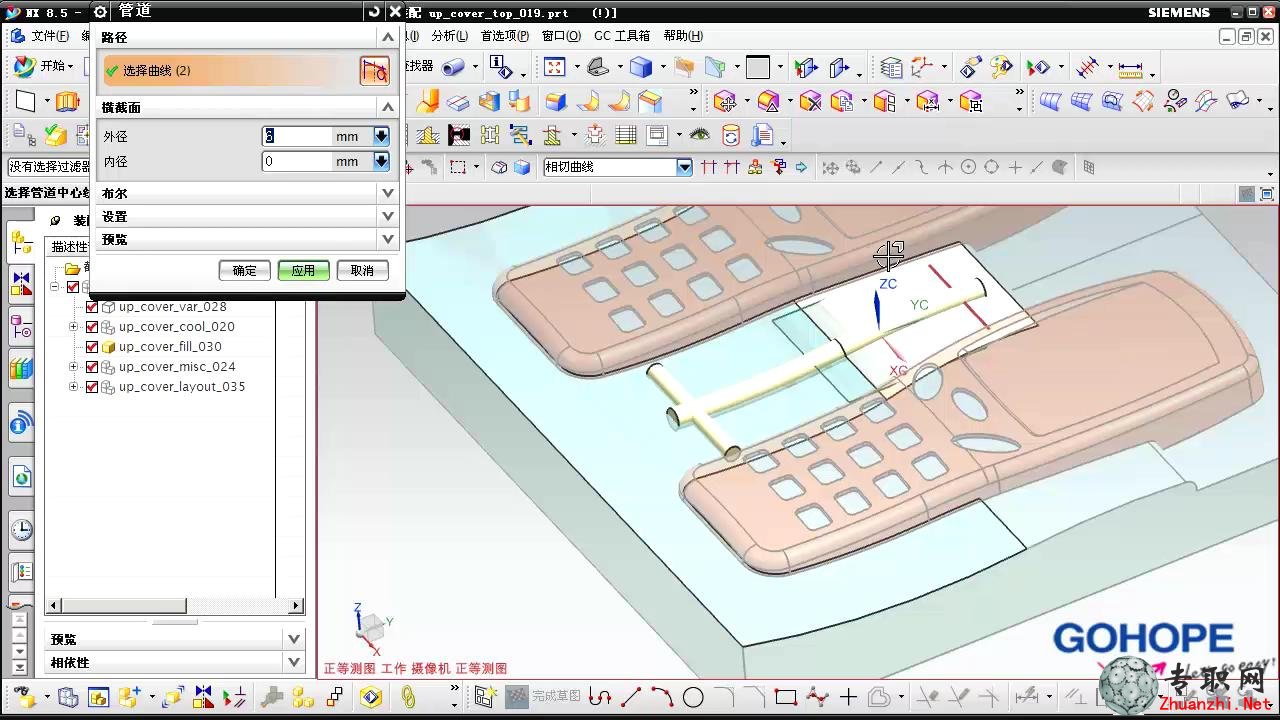Click the navigator horizontal scrollbar right arrow
1280x720 pixels.
[x=296, y=605]
